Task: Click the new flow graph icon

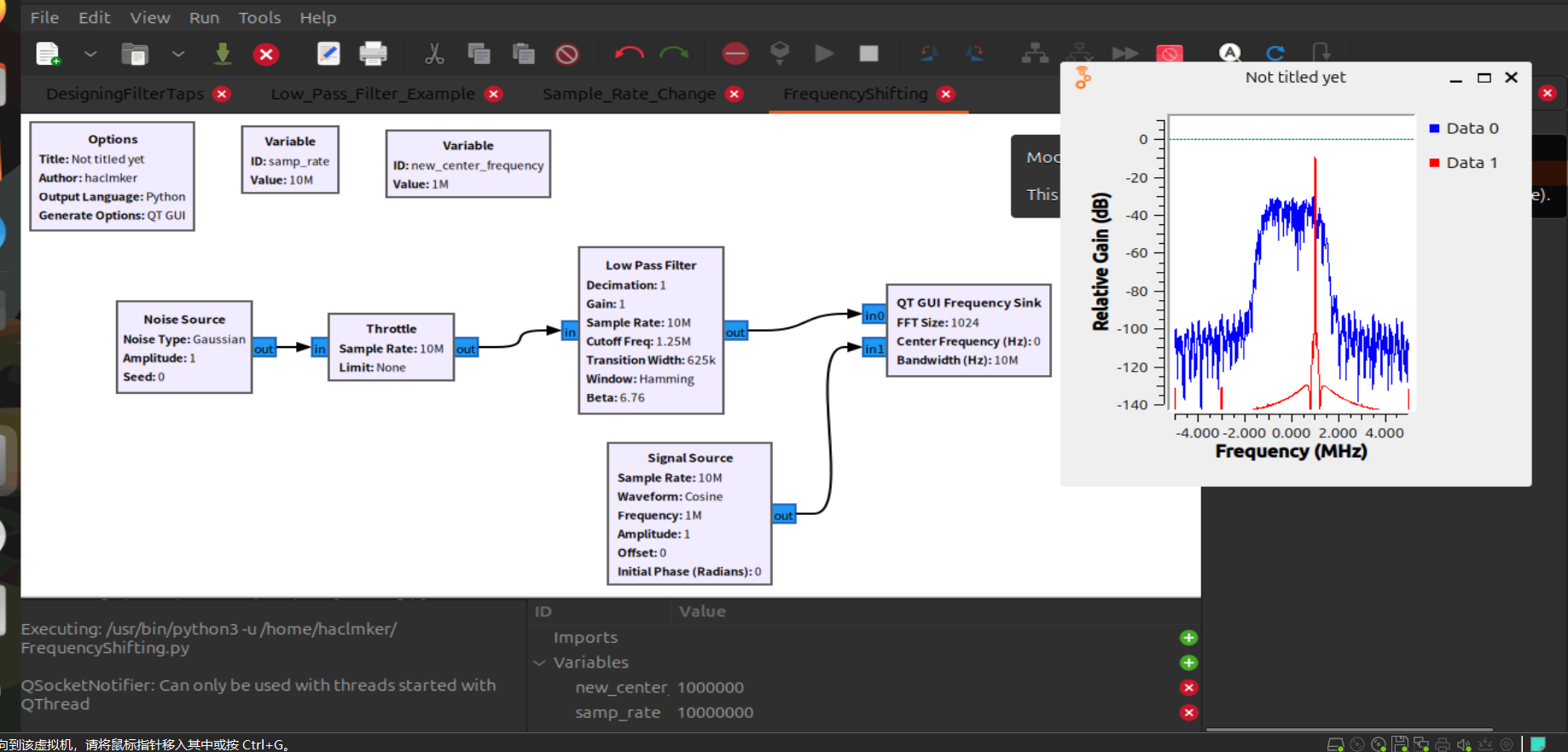Action: point(49,54)
